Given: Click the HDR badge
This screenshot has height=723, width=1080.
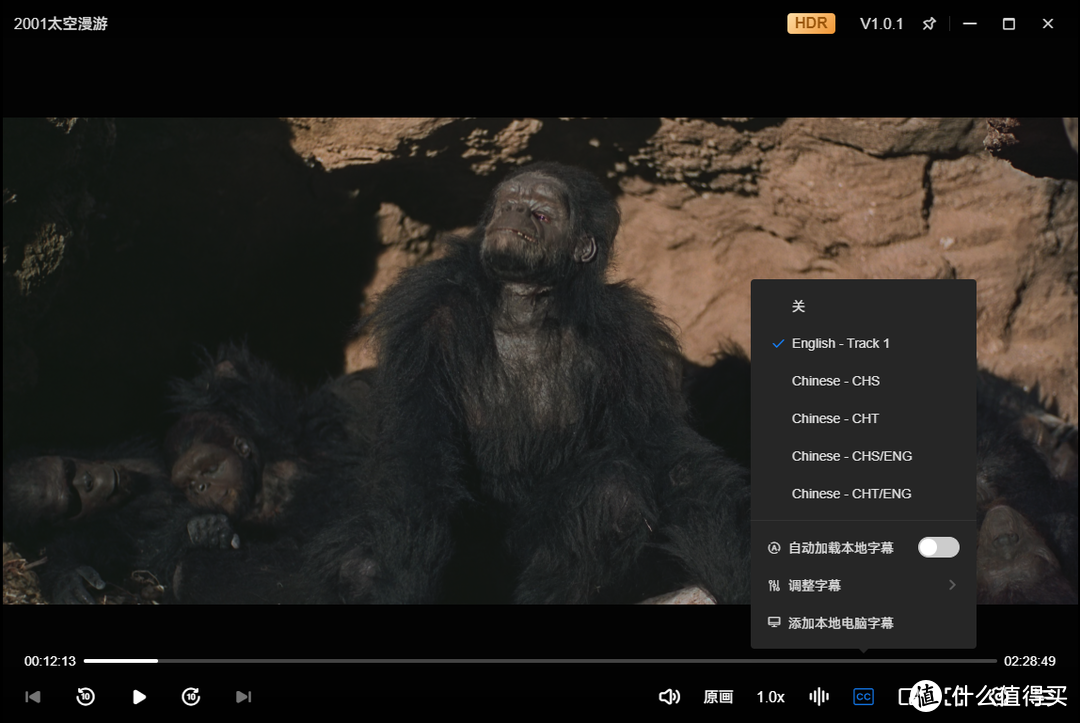Looking at the screenshot, I should click(811, 23).
